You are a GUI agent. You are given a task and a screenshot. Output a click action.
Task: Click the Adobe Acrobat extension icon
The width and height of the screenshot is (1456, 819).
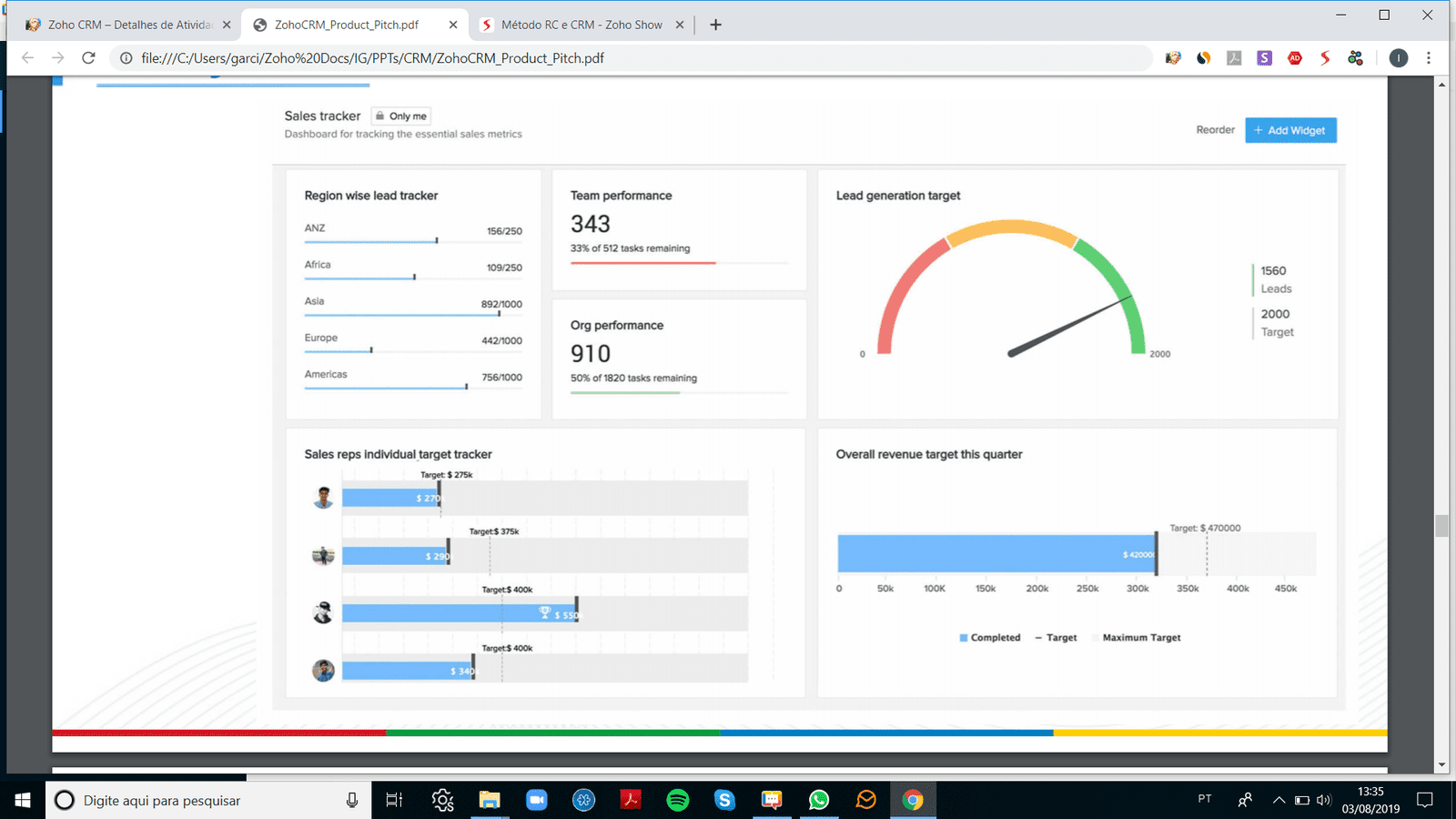click(x=1234, y=58)
